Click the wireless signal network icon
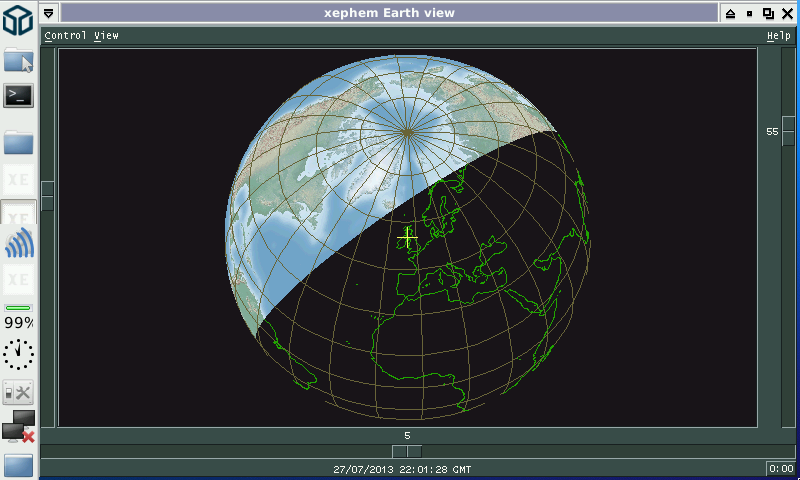This screenshot has width=800, height=480. point(19,243)
